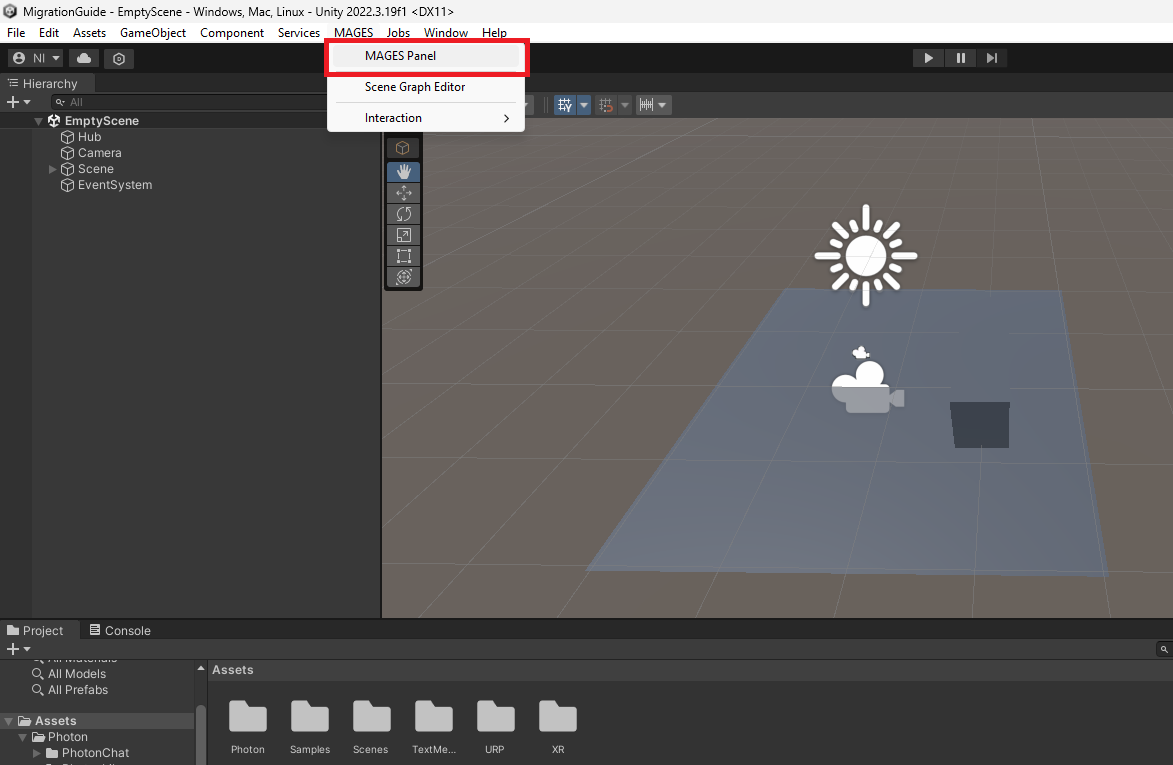Open the Unity cloud services button
Screen dimensions: 1173x765
click(85, 58)
